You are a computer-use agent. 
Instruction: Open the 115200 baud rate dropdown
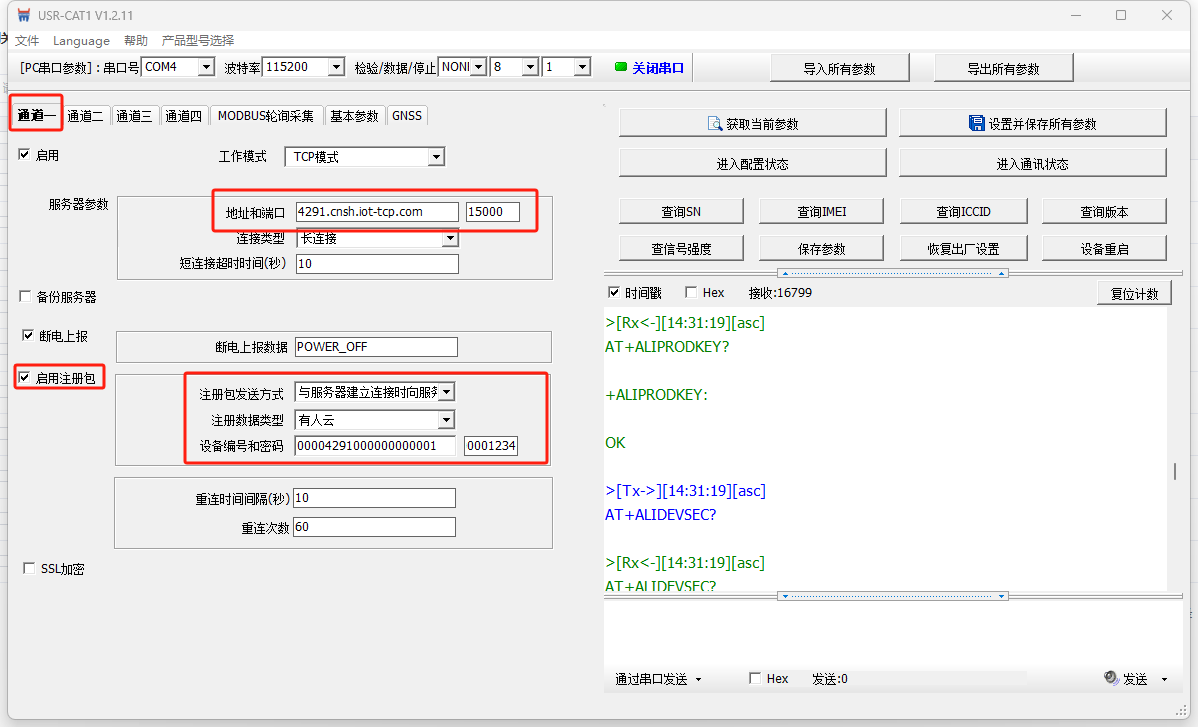336,67
